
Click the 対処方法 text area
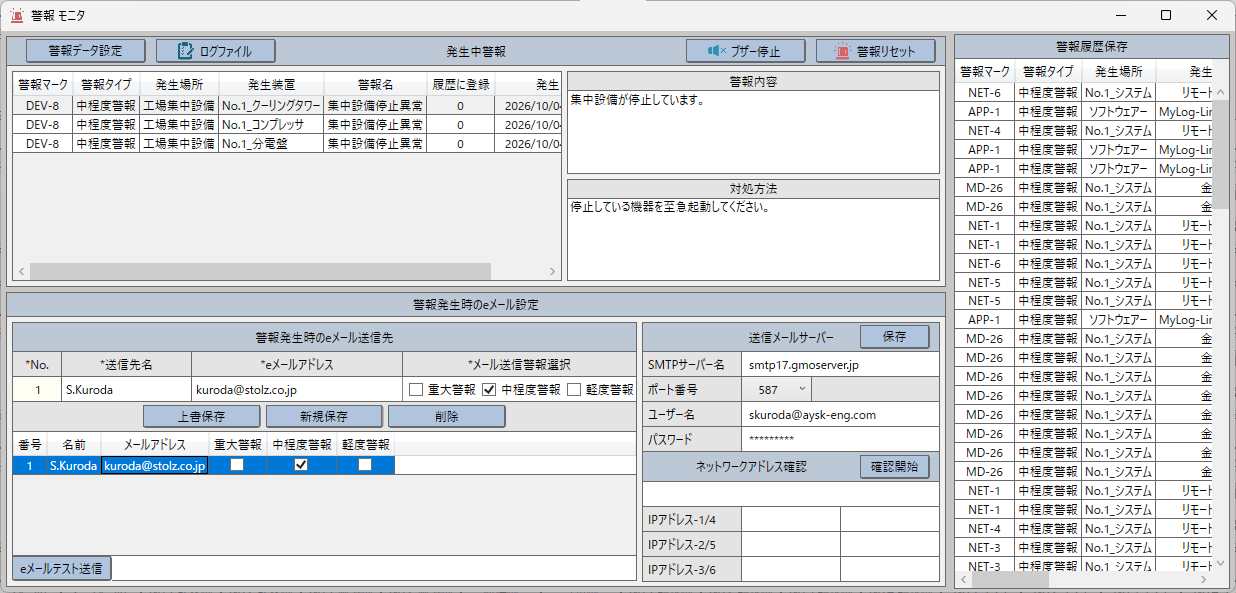point(753,239)
